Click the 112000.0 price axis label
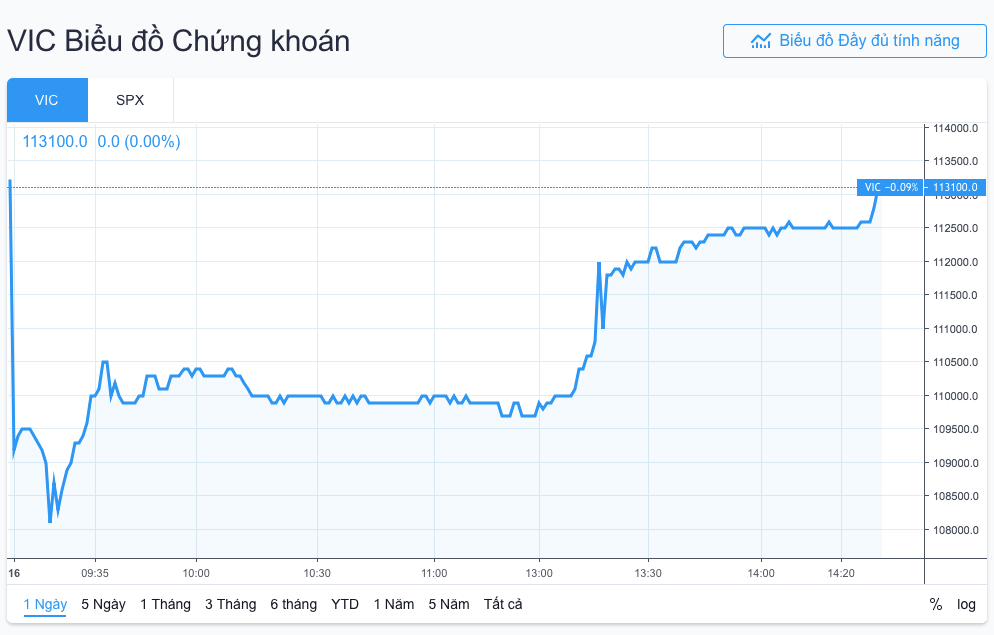This screenshot has width=994, height=635. click(x=955, y=262)
